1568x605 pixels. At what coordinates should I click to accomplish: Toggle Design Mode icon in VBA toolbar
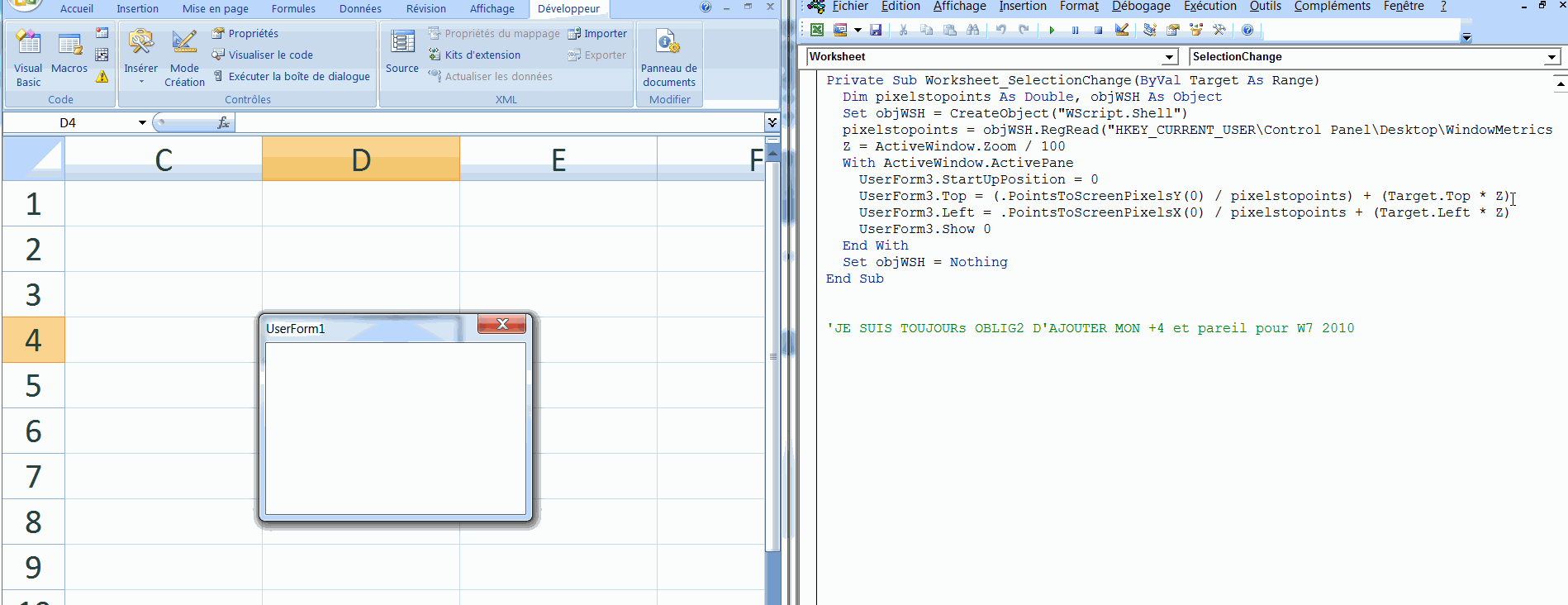pyautogui.click(x=1121, y=30)
